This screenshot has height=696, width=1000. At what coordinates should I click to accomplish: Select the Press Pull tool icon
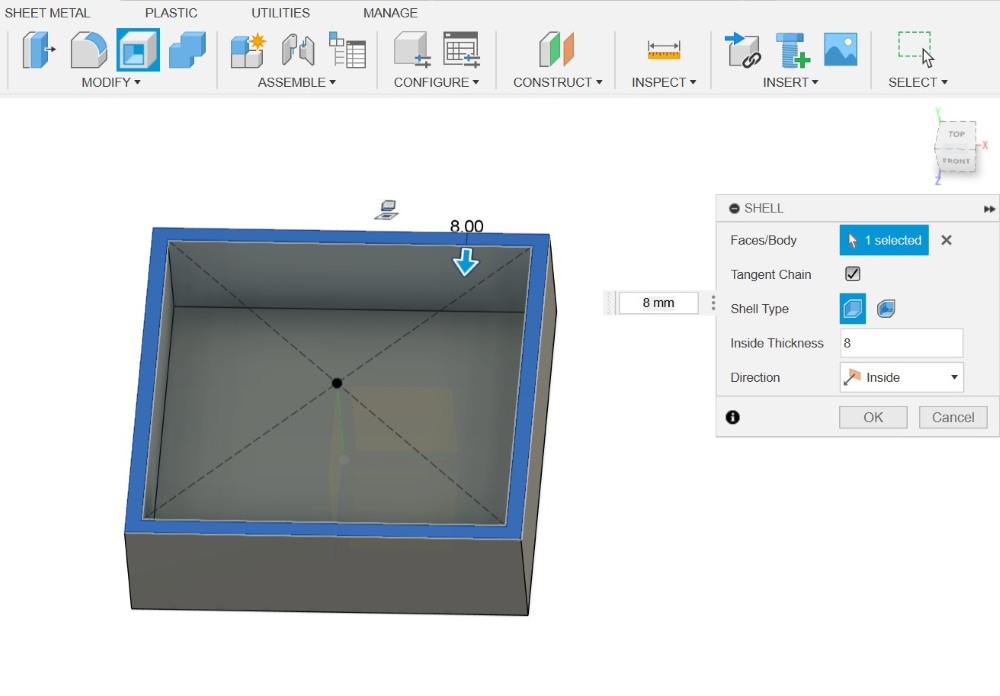[x=38, y=50]
